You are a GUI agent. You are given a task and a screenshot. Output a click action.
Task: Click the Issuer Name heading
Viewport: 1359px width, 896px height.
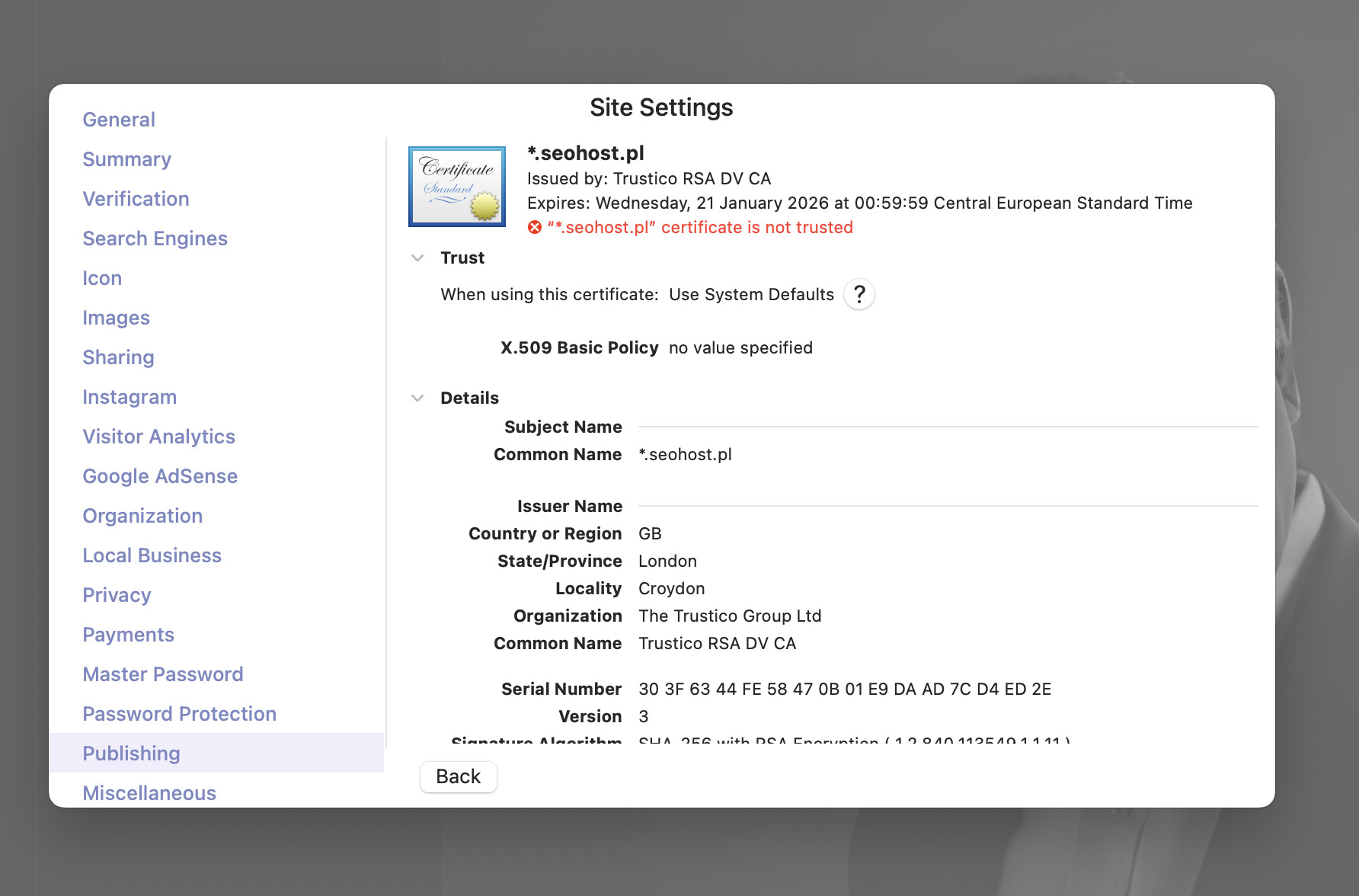(x=570, y=507)
